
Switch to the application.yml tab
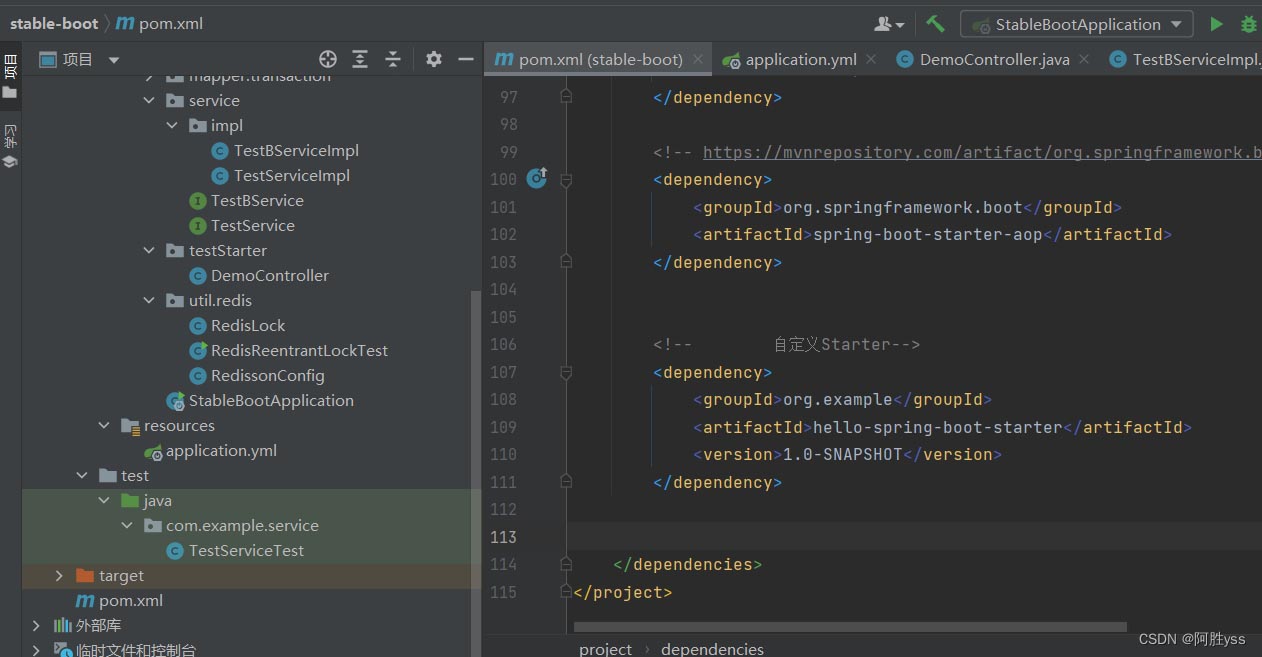point(799,60)
